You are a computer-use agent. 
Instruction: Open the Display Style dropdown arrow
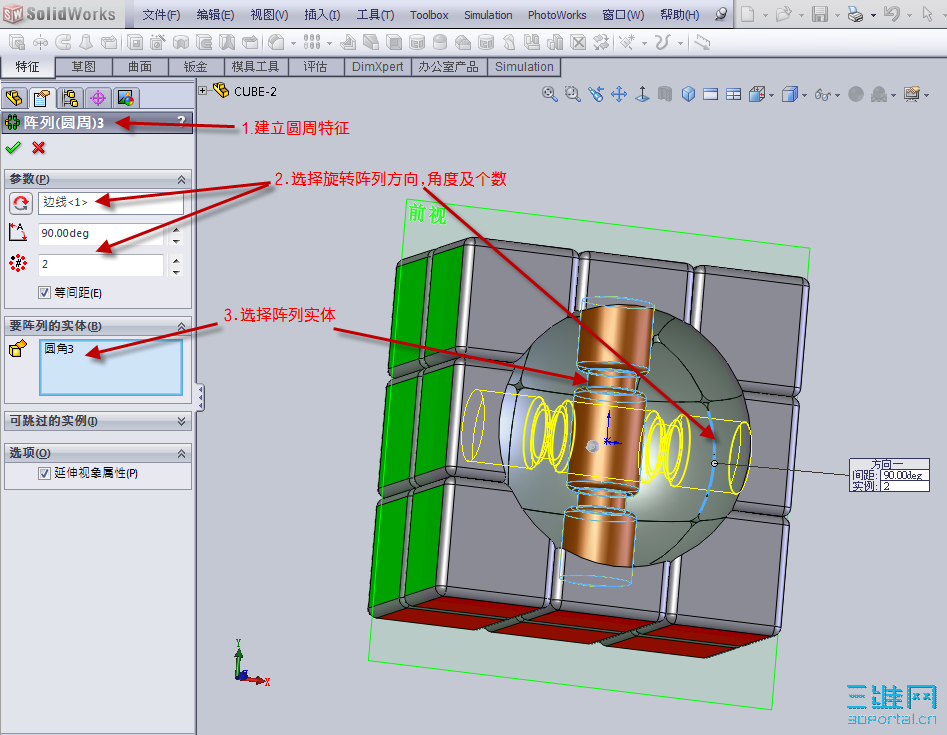[804, 95]
